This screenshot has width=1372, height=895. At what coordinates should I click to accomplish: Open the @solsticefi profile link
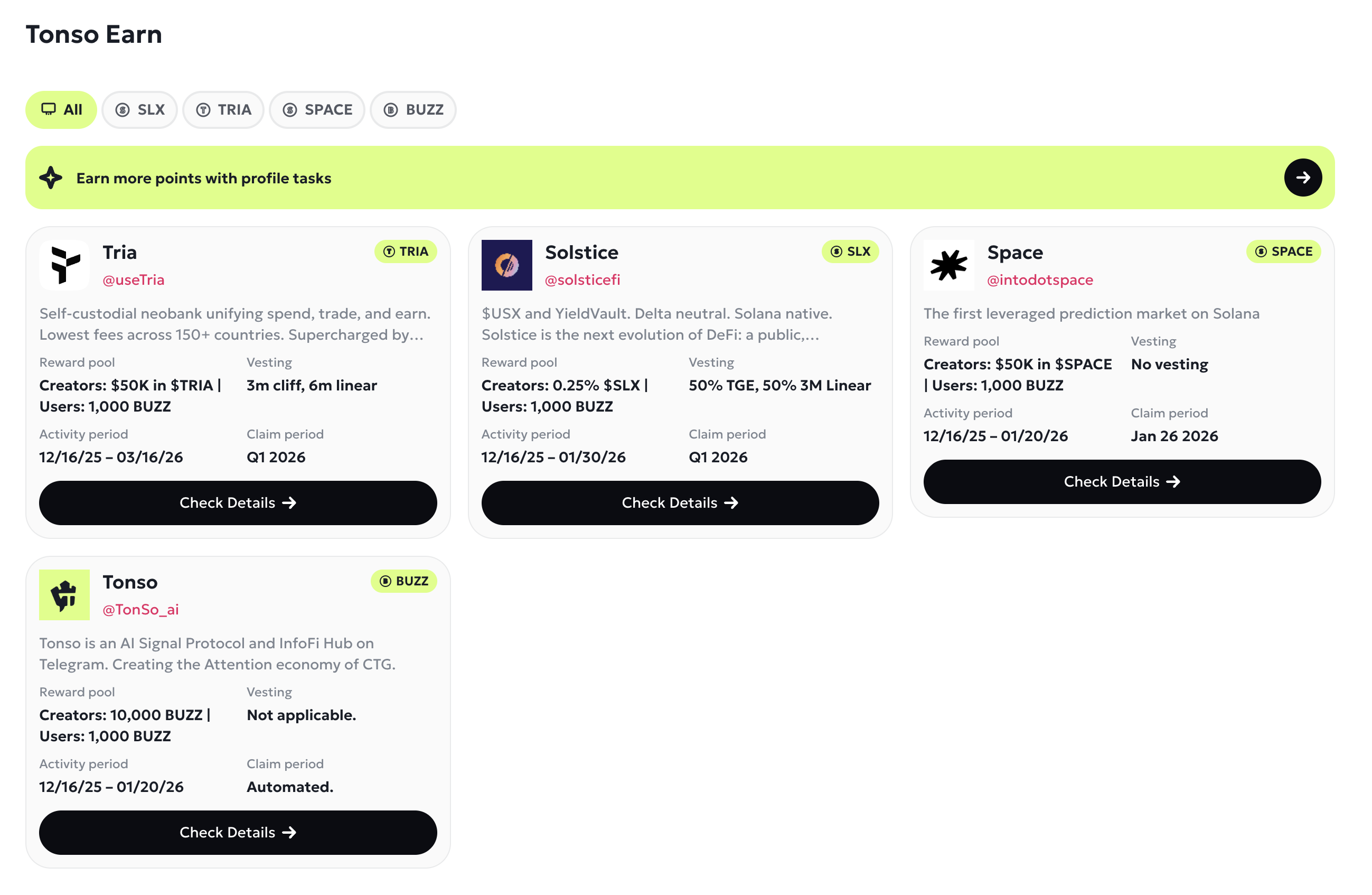(582, 279)
